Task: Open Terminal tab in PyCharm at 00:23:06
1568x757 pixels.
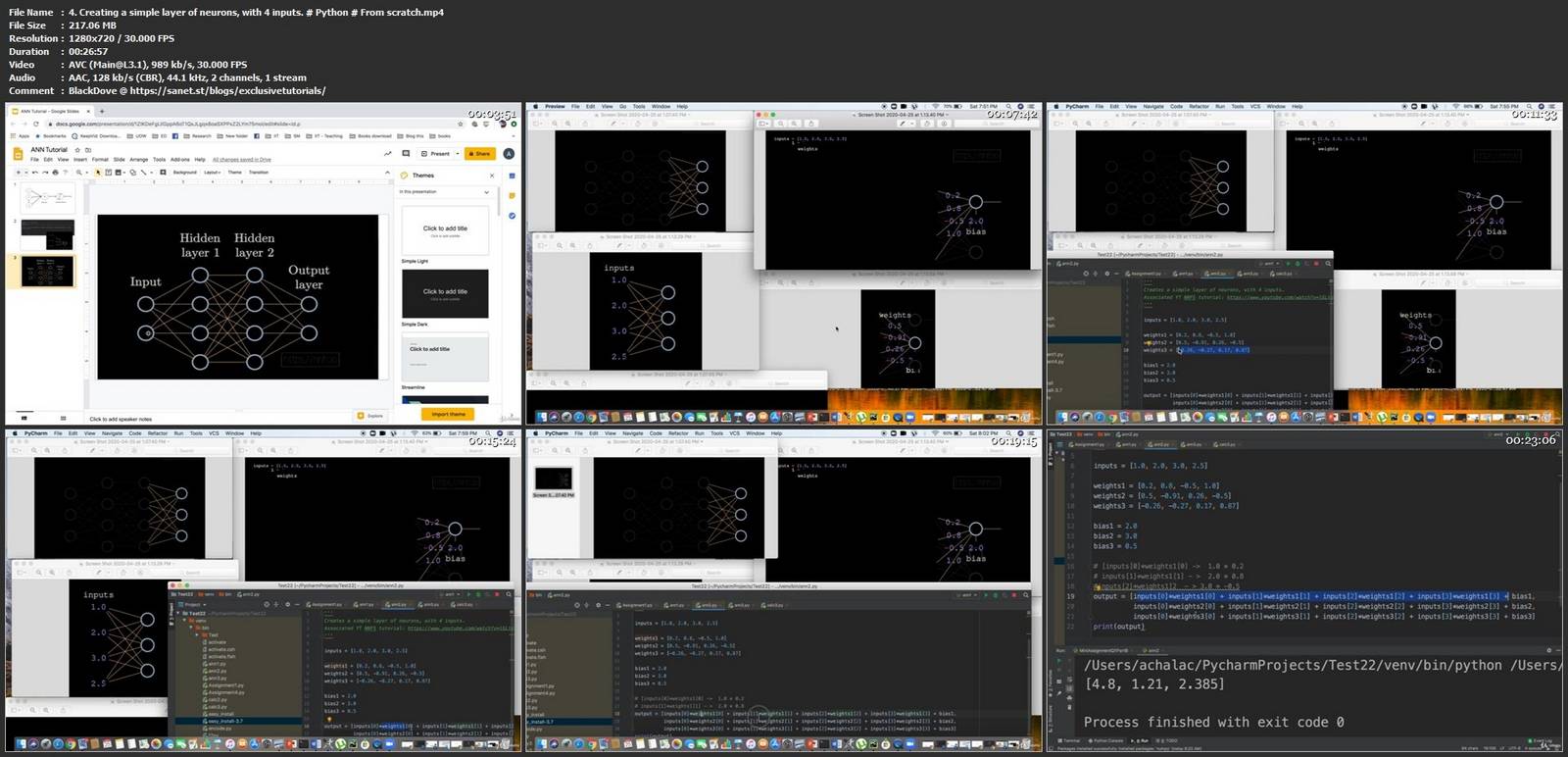Action: click(x=1068, y=740)
